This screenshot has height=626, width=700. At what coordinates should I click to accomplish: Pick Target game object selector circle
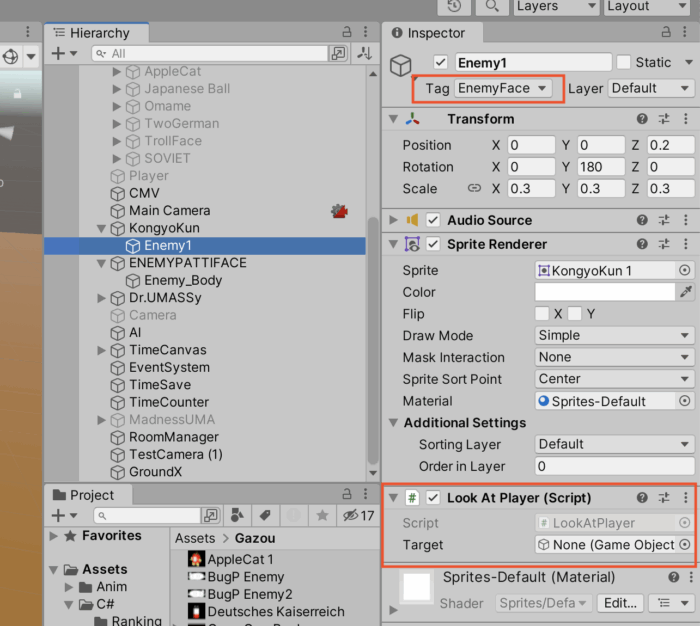click(x=684, y=544)
